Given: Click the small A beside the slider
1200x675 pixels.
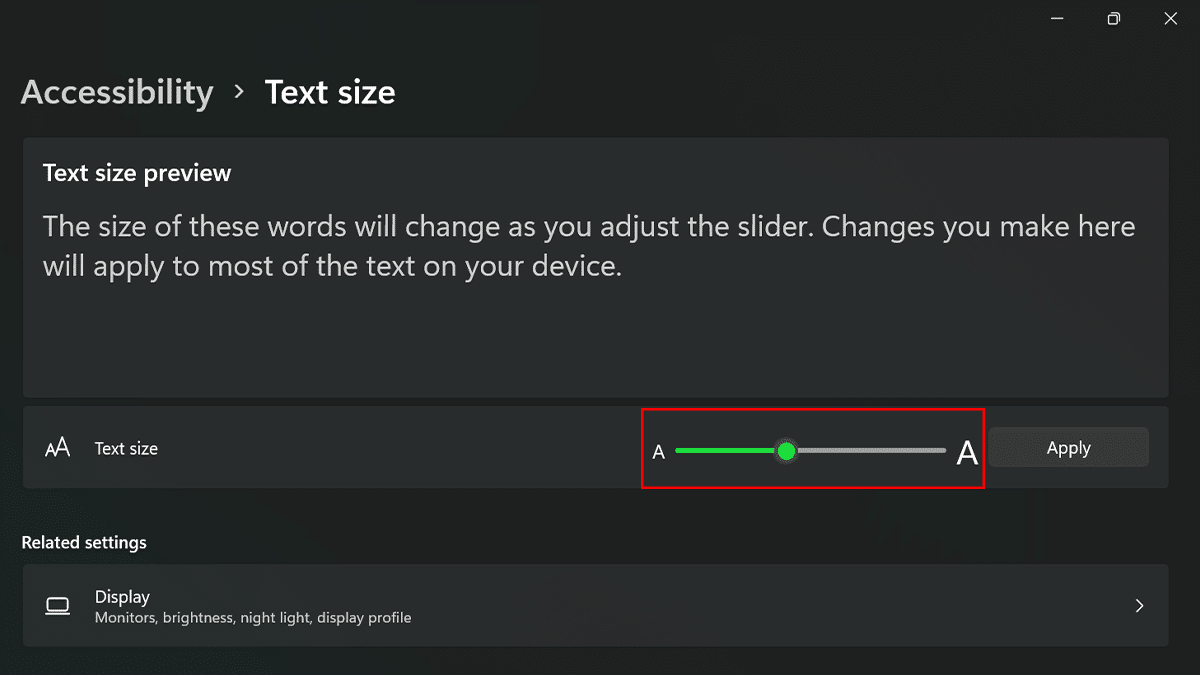Looking at the screenshot, I should [659, 452].
